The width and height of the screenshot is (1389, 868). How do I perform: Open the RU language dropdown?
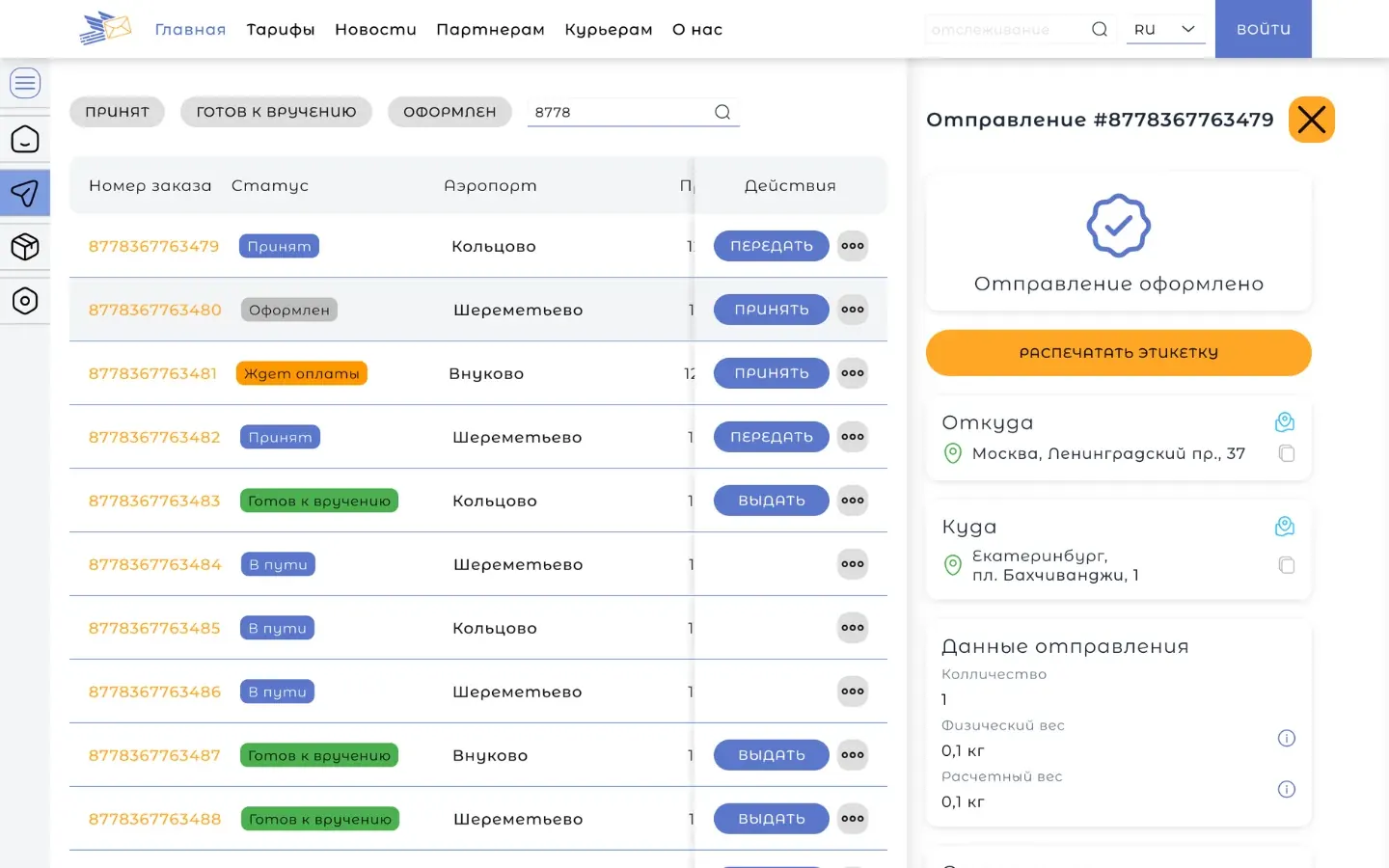pos(1165,29)
